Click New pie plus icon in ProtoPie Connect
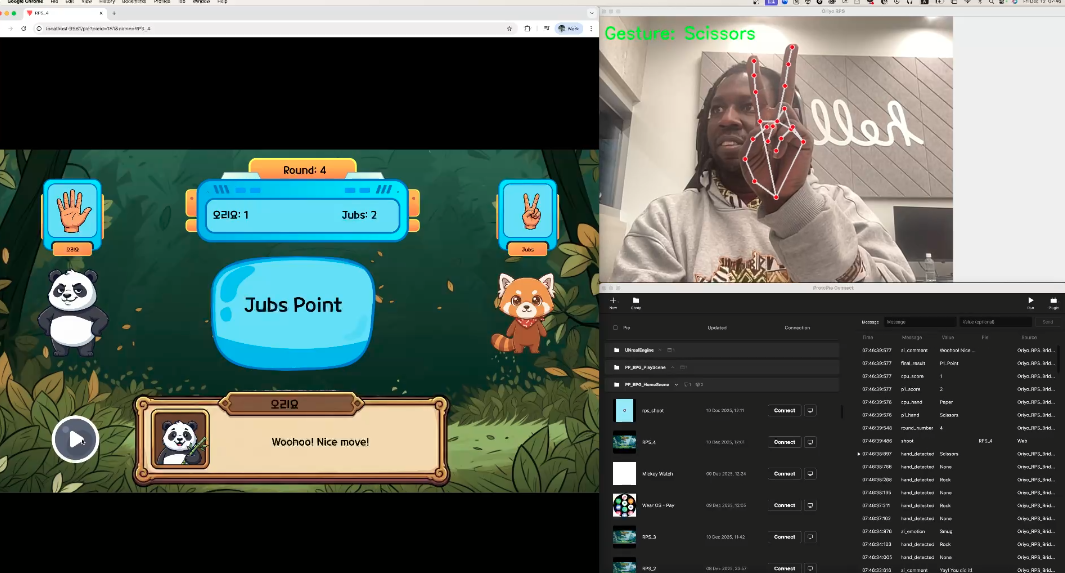Image resolution: width=1065 pixels, height=573 pixels. (x=613, y=302)
